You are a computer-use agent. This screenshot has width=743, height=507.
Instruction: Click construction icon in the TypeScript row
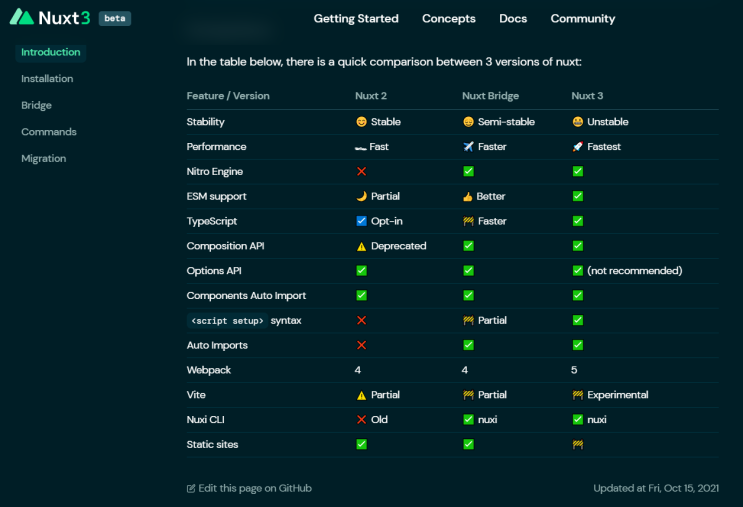coord(468,221)
